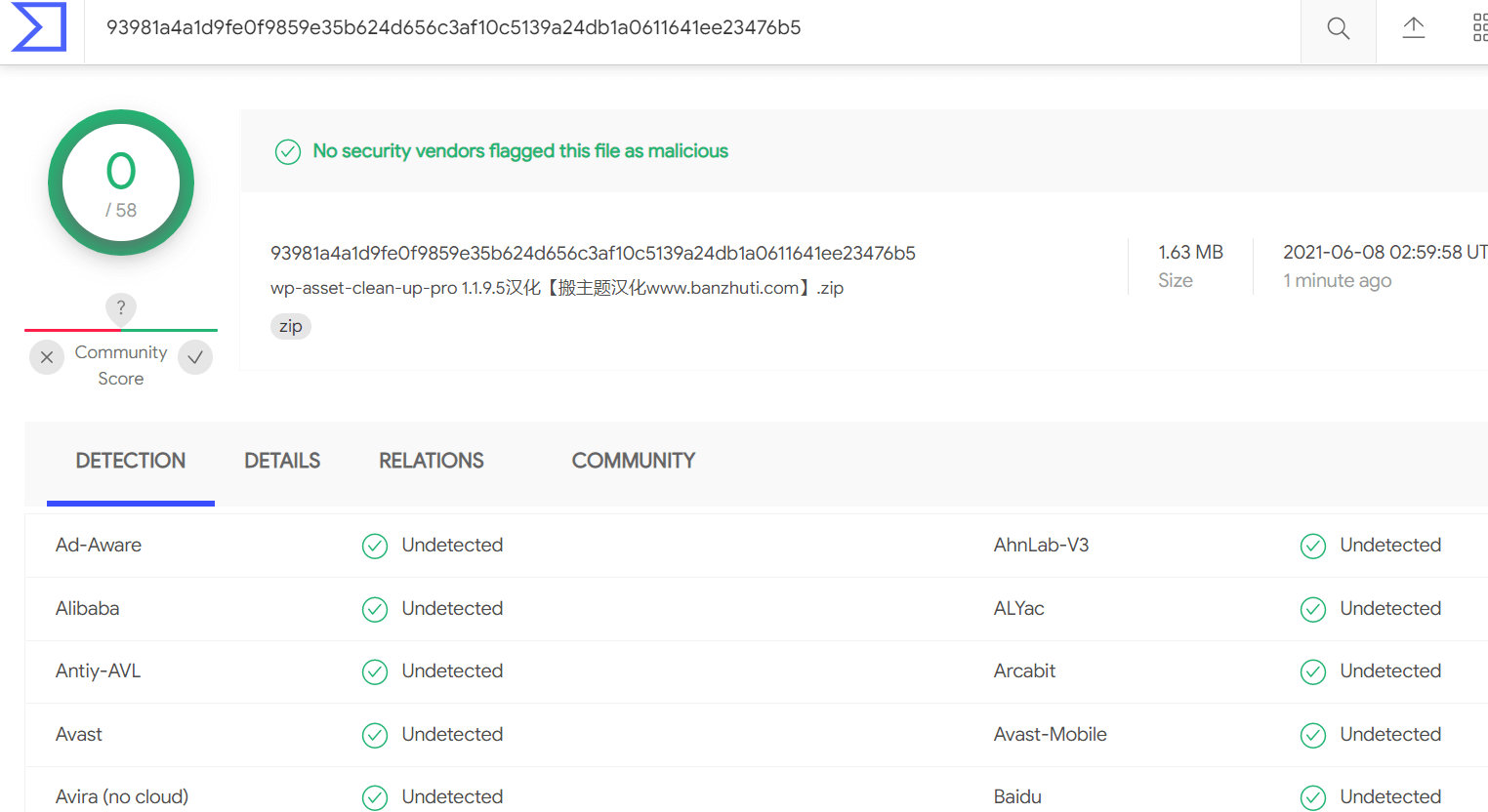Click the AhnLab-V3 vendor name

tap(1041, 545)
